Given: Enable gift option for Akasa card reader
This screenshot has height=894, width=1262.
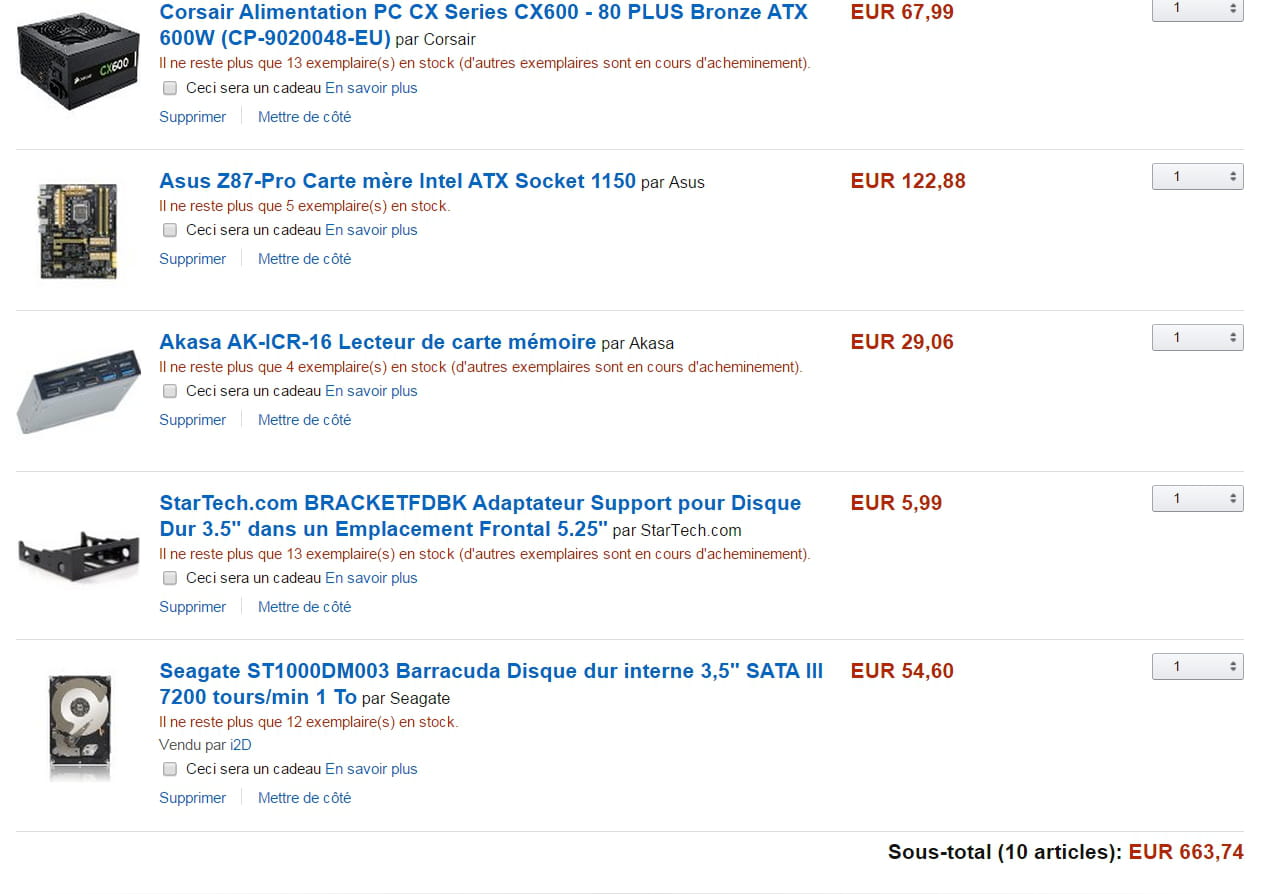Looking at the screenshot, I should coord(170,391).
